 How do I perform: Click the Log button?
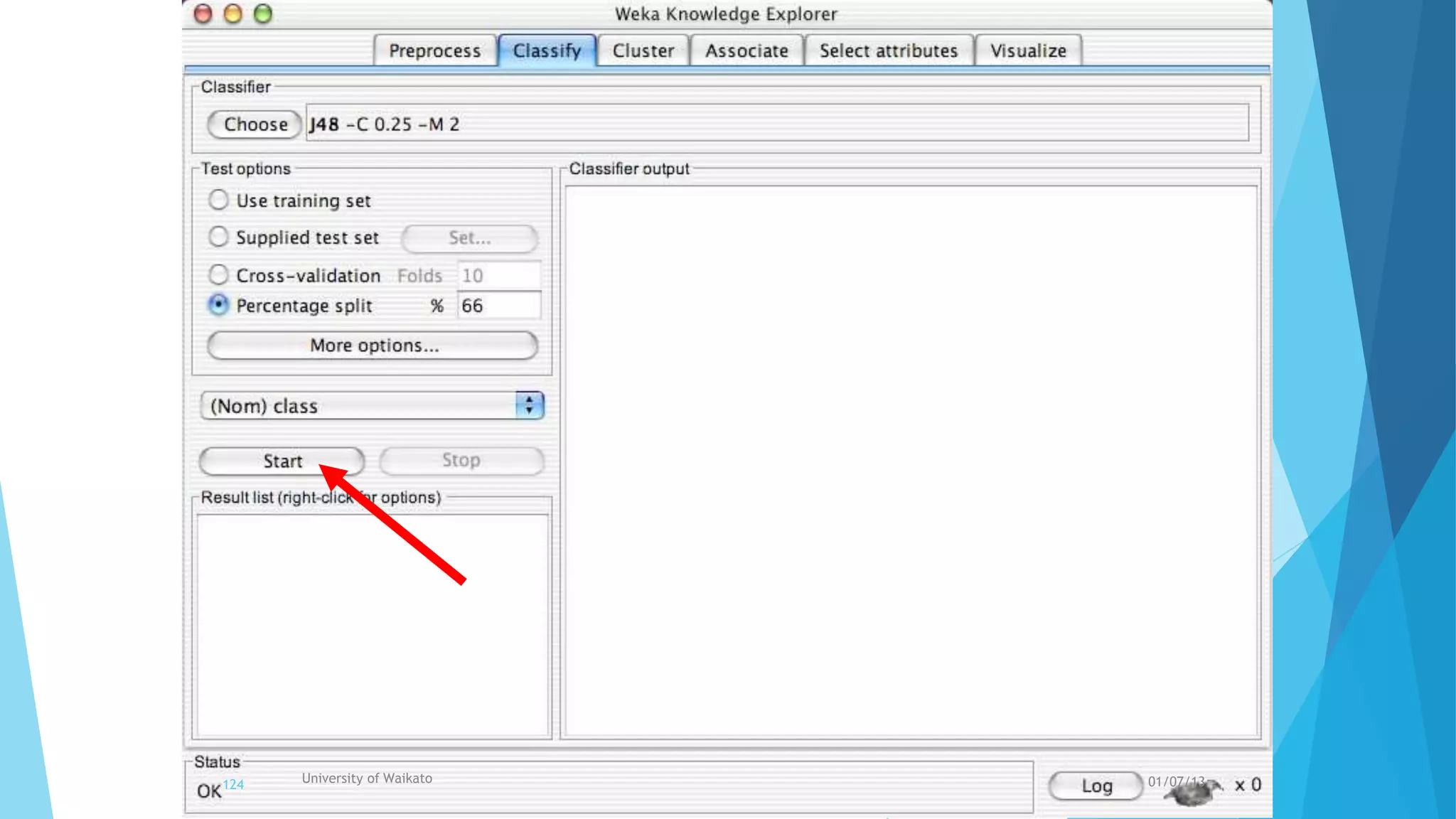[x=1096, y=786]
